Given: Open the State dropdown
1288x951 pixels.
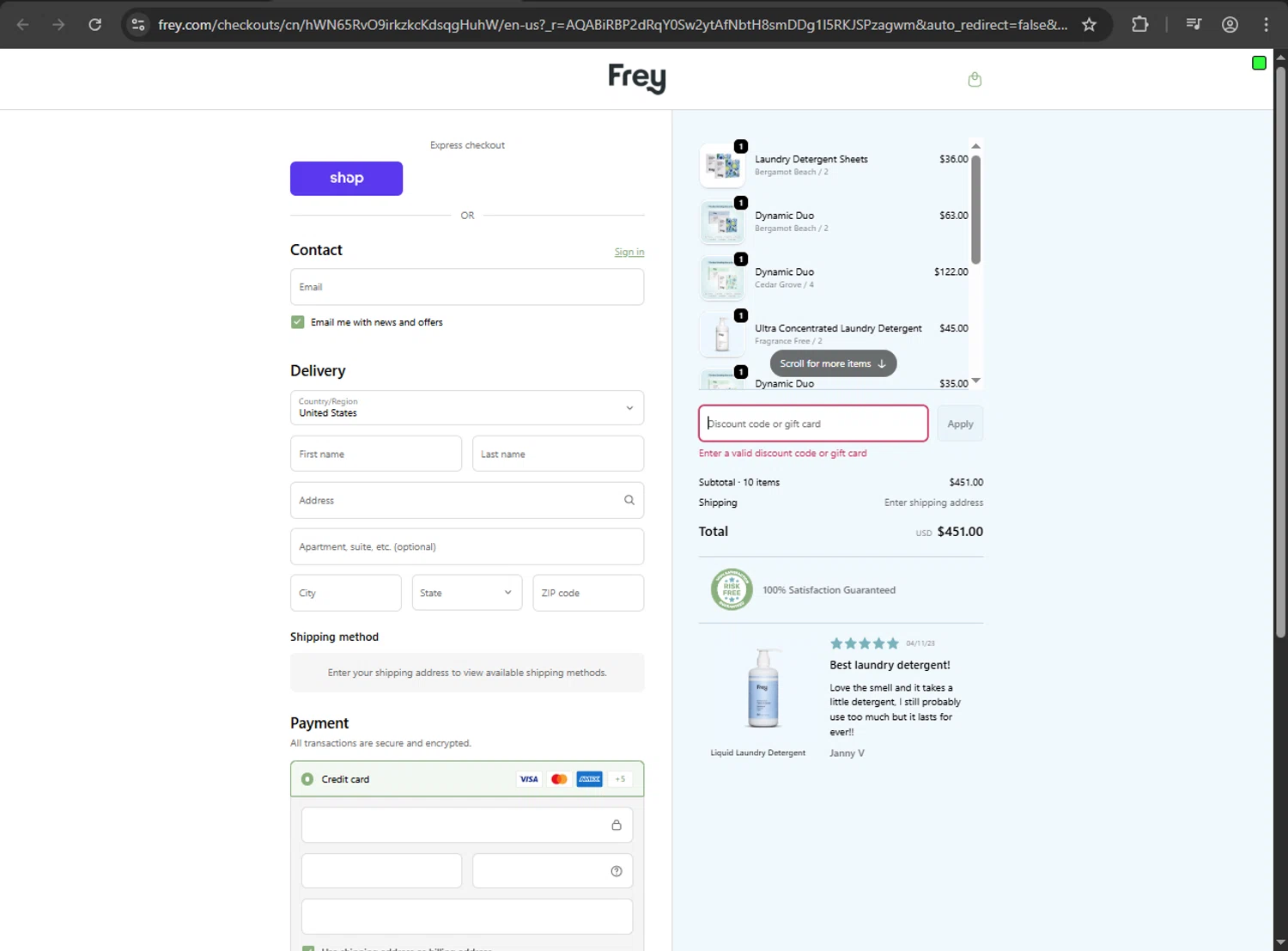Looking at the screenshot, I should (x=466, y=593).
